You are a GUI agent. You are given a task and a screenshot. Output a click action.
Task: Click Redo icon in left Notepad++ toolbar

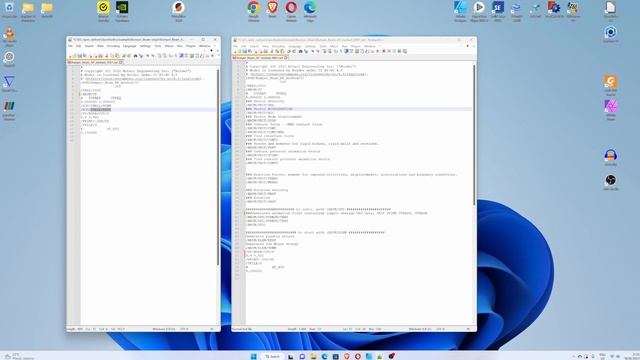(x=129, y=56)
